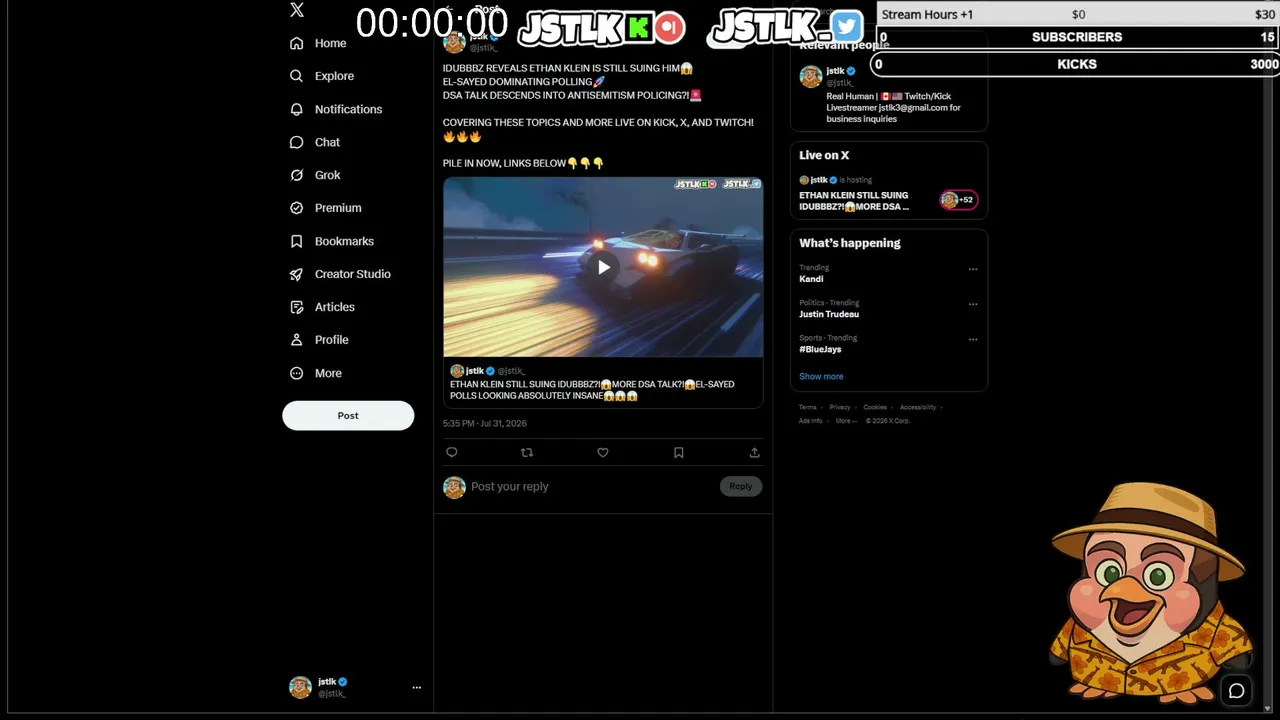Expand the More menu in the sidebar
This screenshot has height=720, width=1280.
coord(316,373)
